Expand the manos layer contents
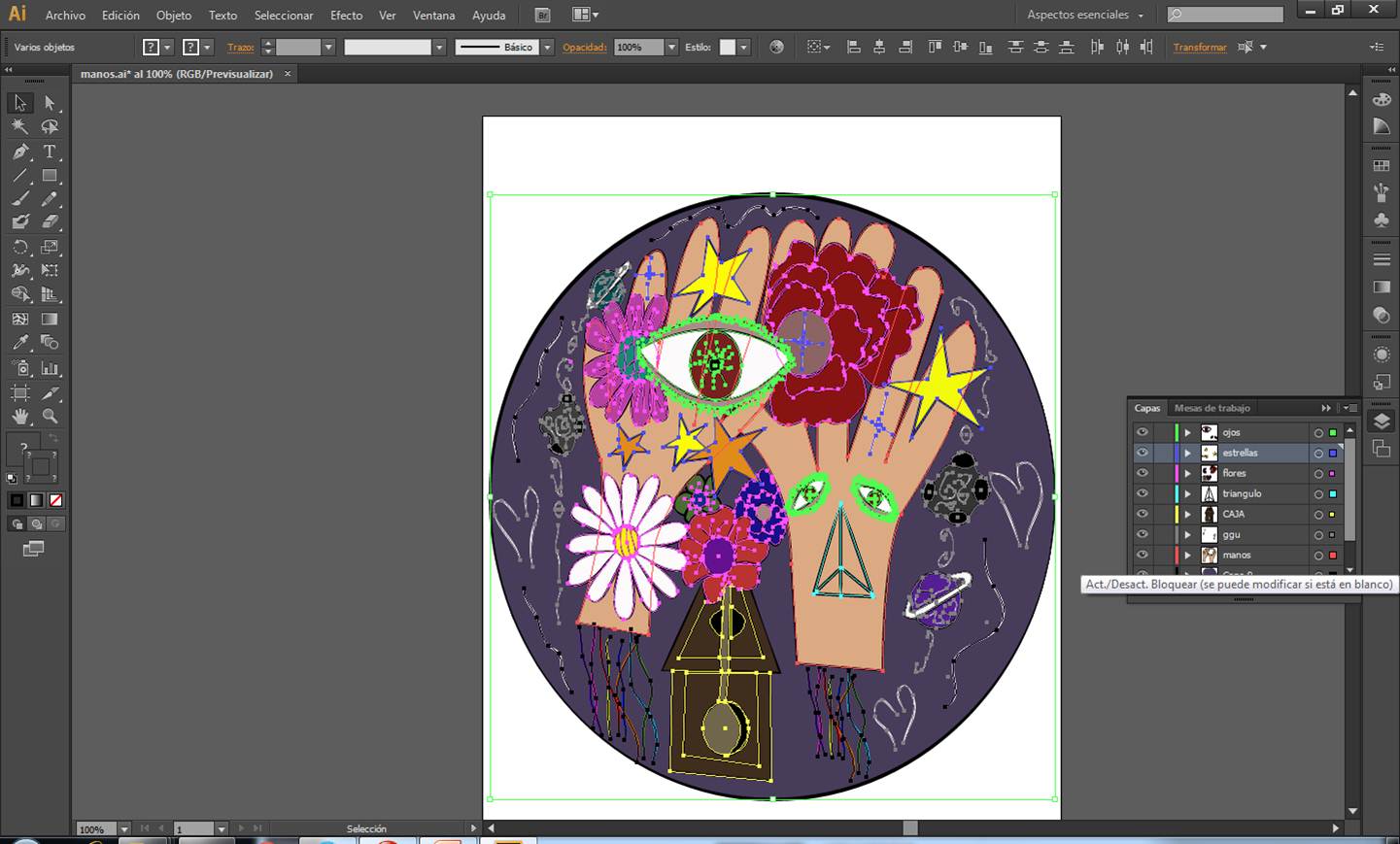Viewport: 1400px width, 844px height. [x=1187, y=555]
